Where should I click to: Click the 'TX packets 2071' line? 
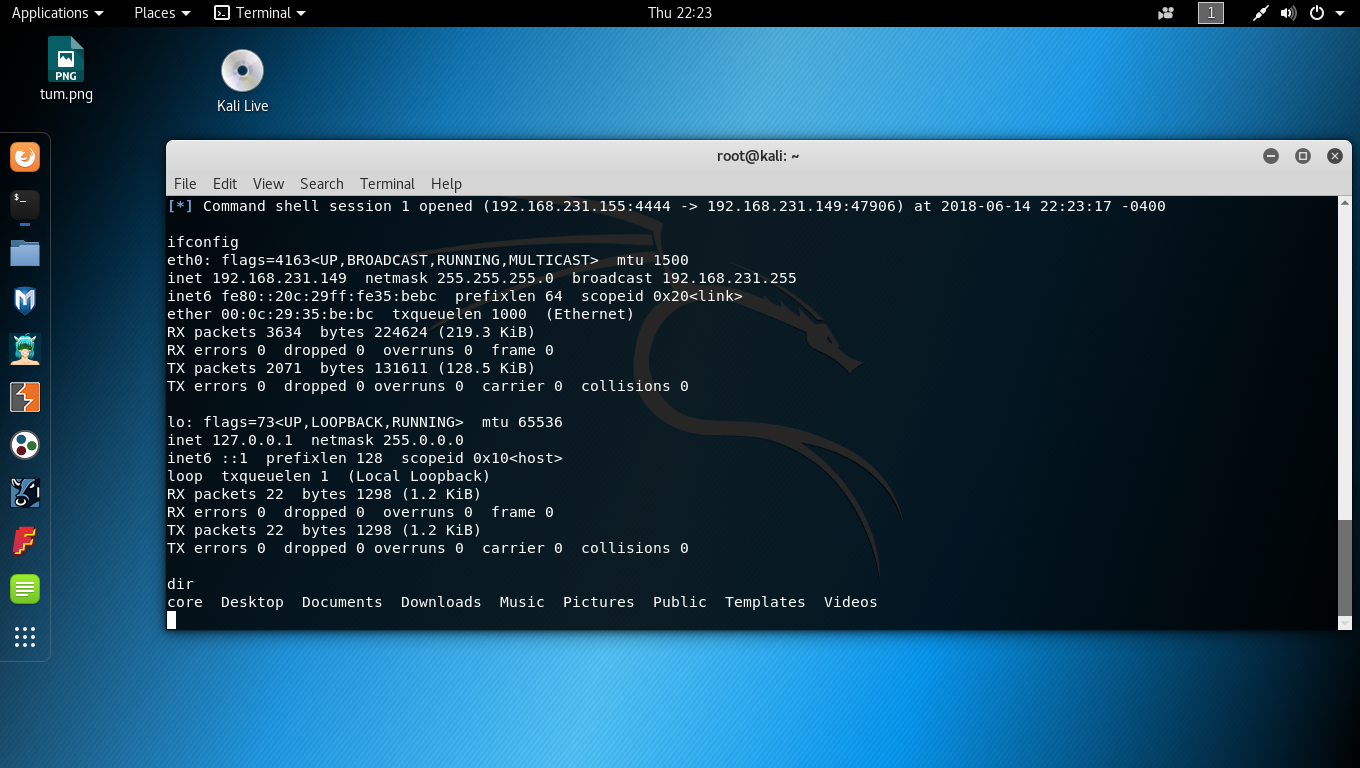coord(351,368)
